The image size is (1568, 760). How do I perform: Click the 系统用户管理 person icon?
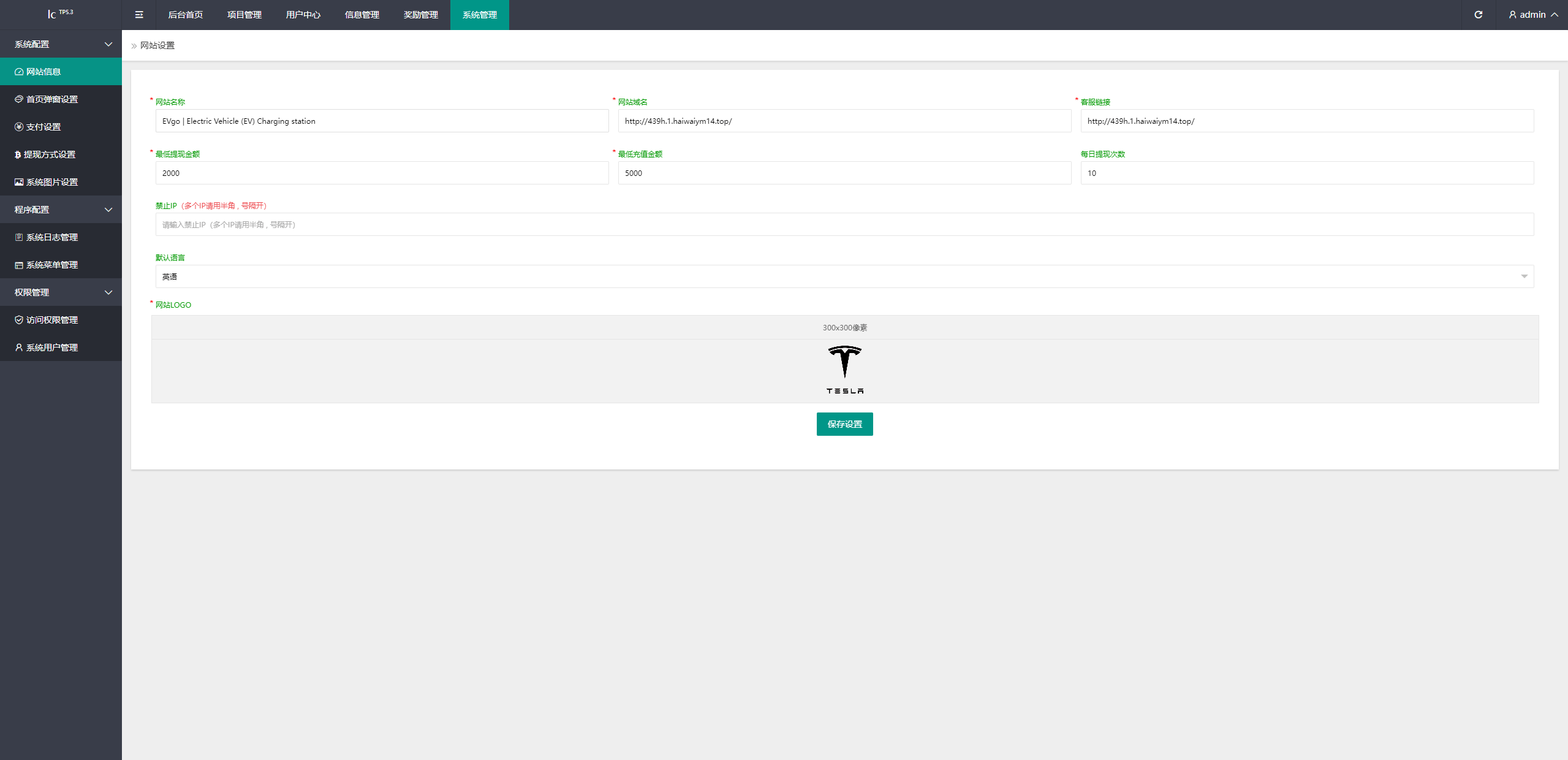click(19, 348)
